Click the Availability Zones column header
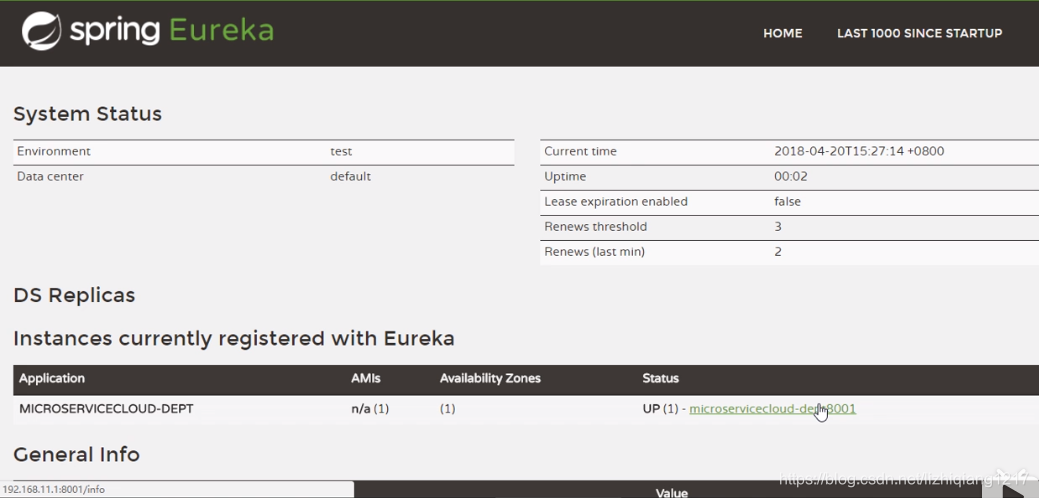 pyautogui.click(x=490, y=379)
